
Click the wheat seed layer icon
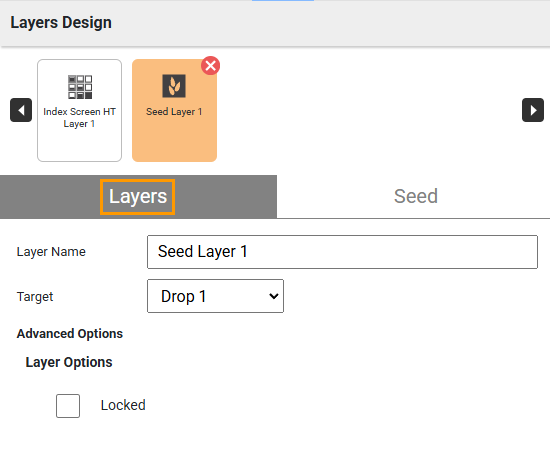[174, 86]
